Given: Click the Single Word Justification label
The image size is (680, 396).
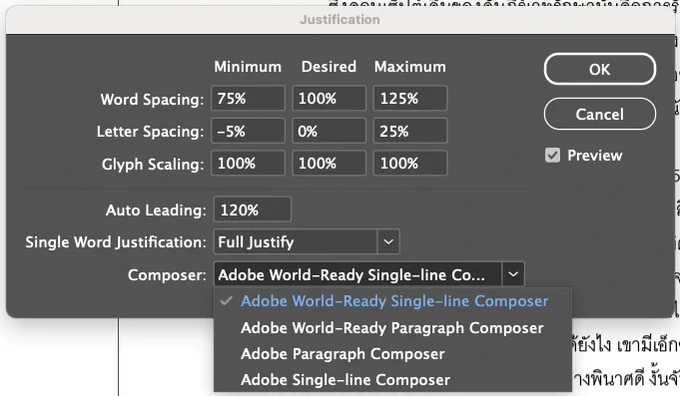Looking at the screenshot, I should [x=116, y=242].
